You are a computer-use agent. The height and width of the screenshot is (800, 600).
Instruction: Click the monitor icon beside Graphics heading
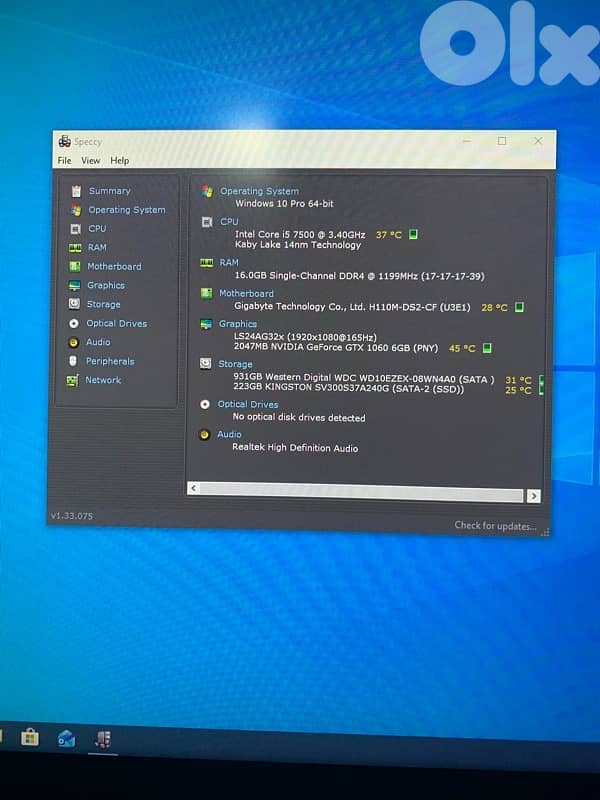coord(206,324)
